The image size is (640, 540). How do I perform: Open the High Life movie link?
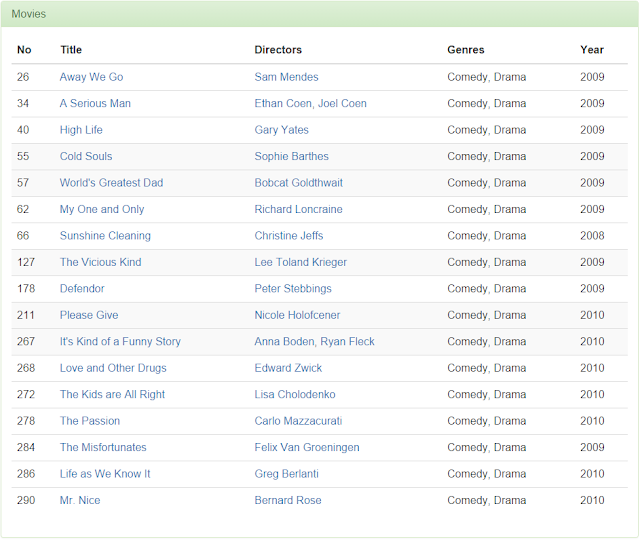point(81,130)
